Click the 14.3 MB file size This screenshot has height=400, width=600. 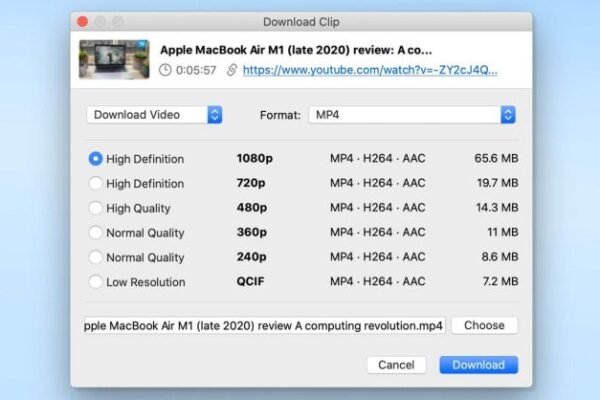(497, 207)
